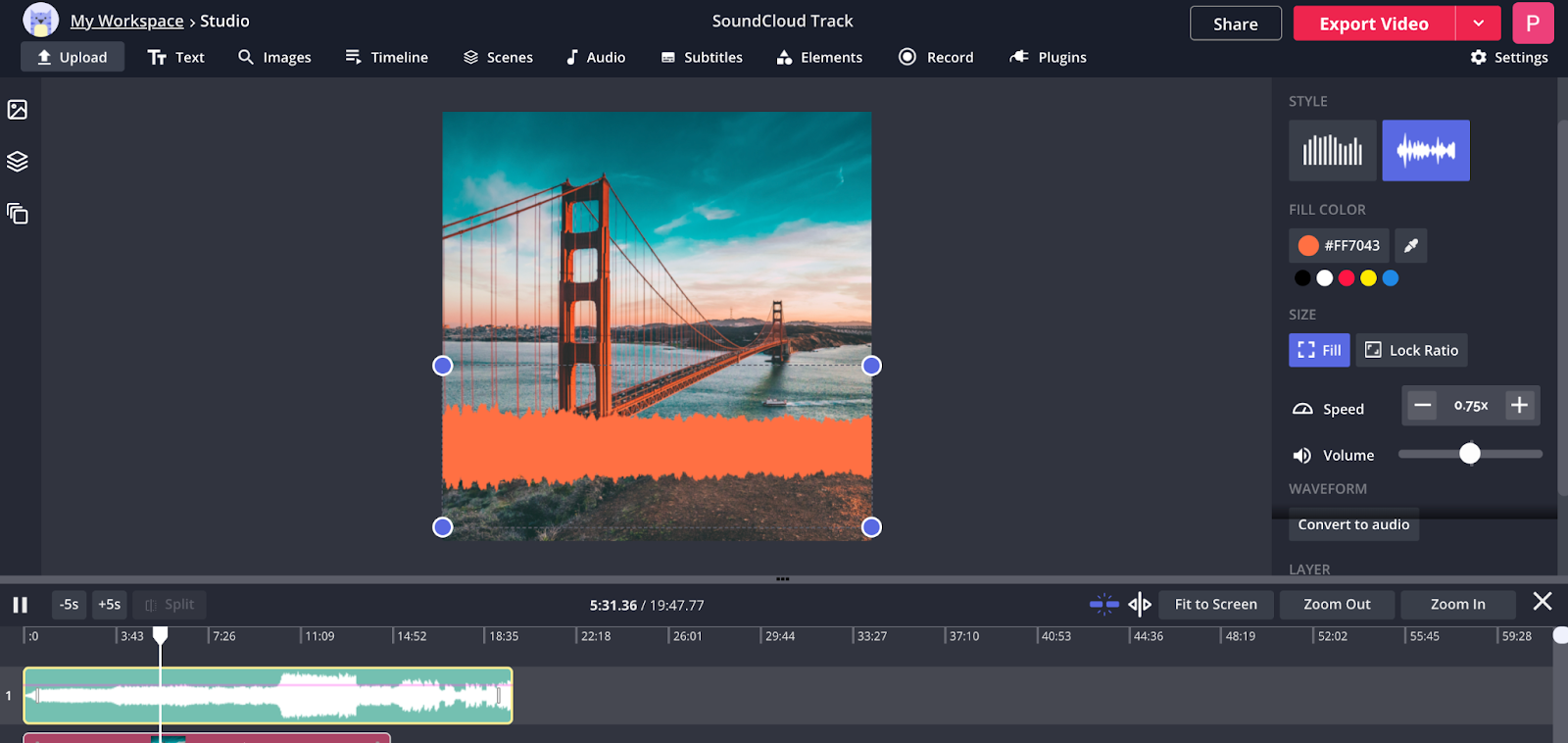The height and width of the screenshot is (743, 1568).
Task: Open the Scenes menu
Action: (498, 58)
